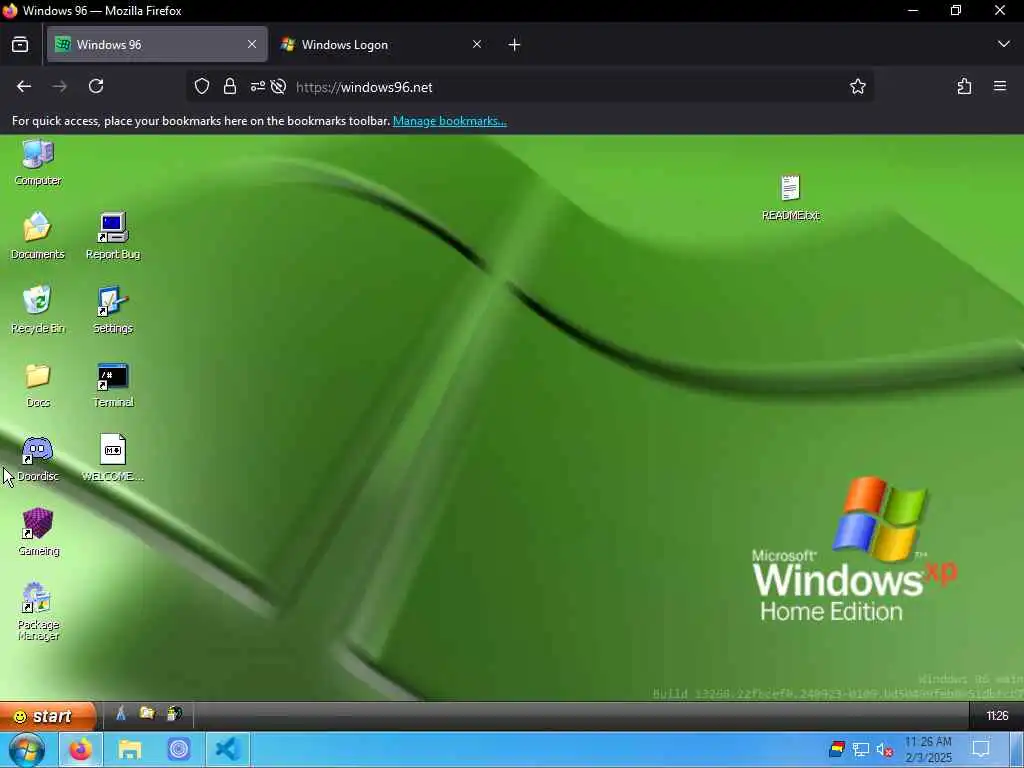Screen dimensions: 1024x768
Task: Open the notification center icon
Action: 981,750
